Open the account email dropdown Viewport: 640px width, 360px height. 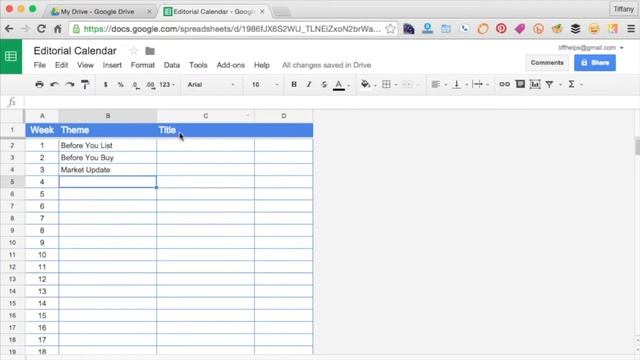point(591,48)
